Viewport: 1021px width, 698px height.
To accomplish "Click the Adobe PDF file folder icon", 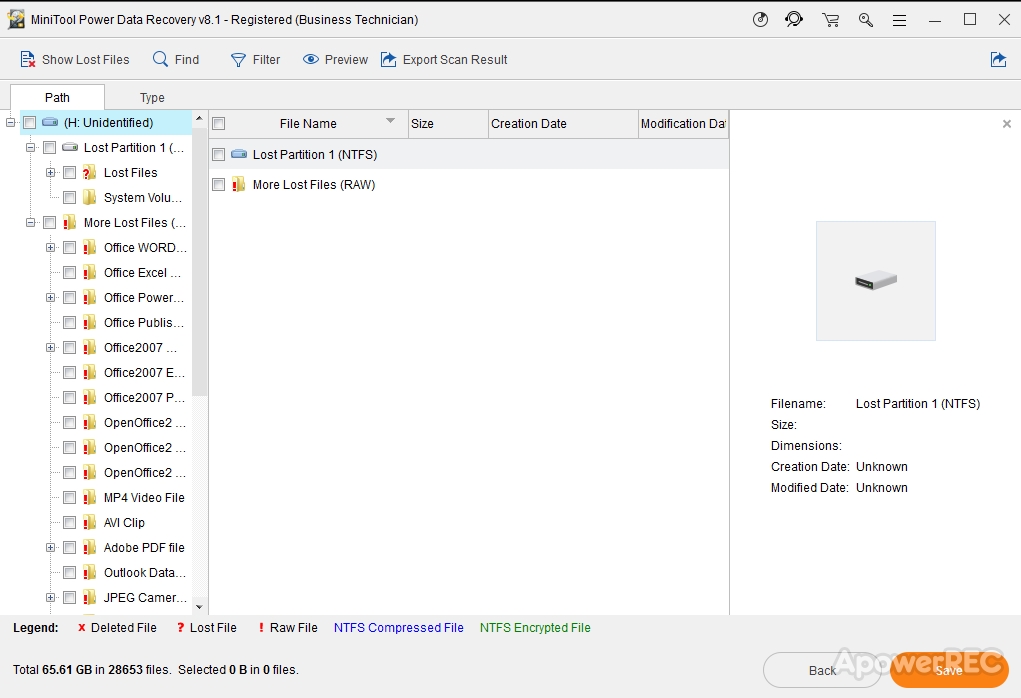I will tap(89, 548).
